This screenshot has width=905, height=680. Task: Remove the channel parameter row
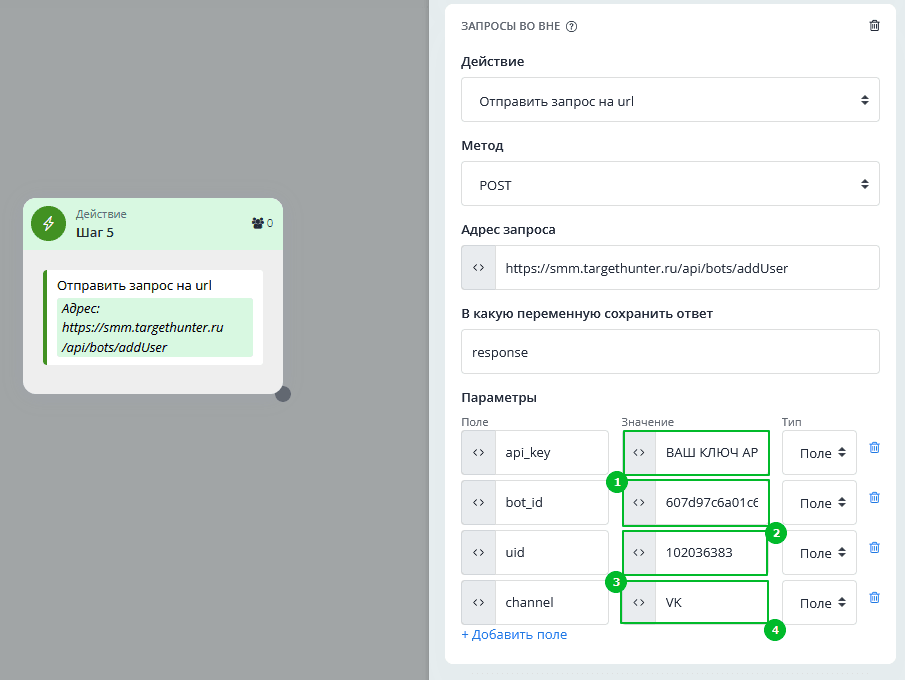[x=874, y=597]
